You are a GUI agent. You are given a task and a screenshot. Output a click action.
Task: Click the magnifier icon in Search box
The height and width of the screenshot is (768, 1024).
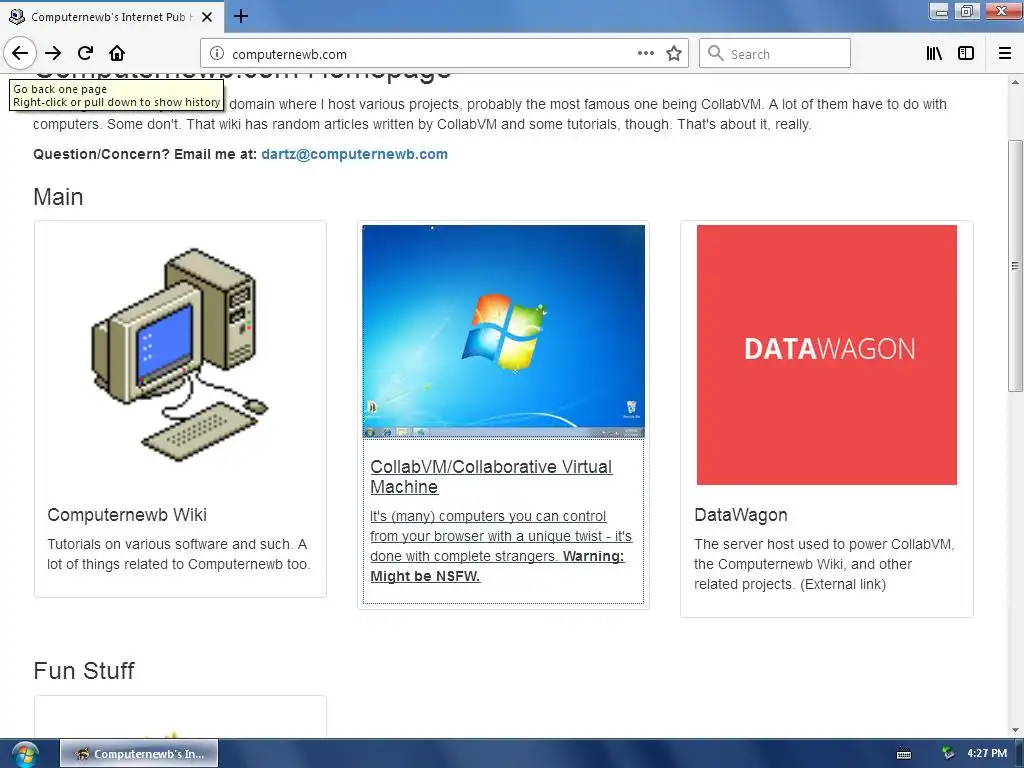(716, 54)
